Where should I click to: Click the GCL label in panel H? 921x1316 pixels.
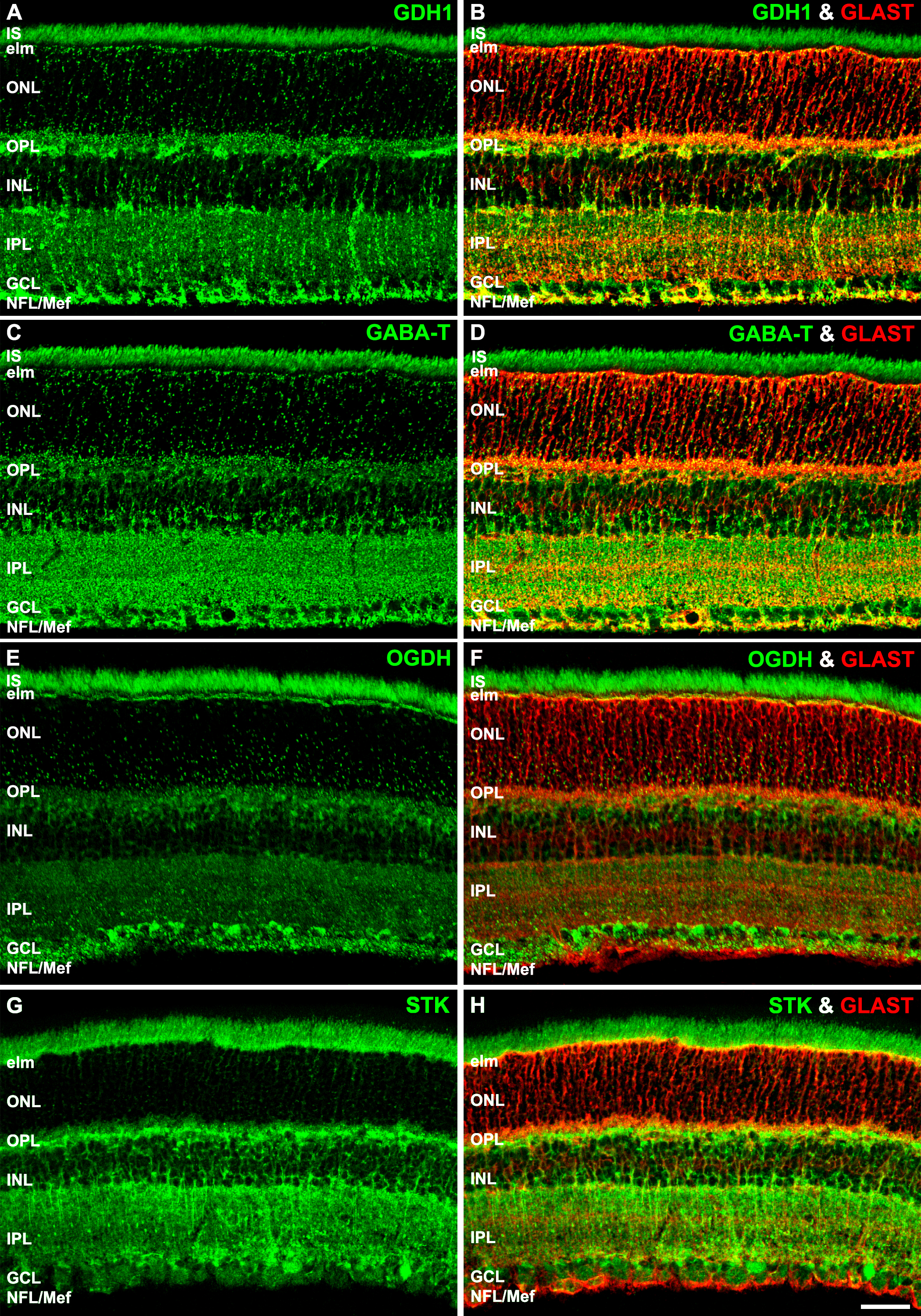[487, 1276]
